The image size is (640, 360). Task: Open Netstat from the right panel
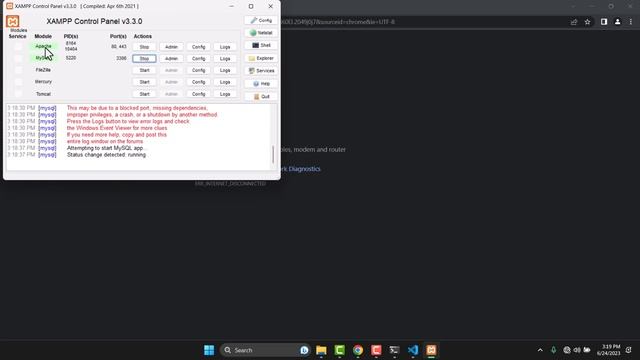pos(261,33)
